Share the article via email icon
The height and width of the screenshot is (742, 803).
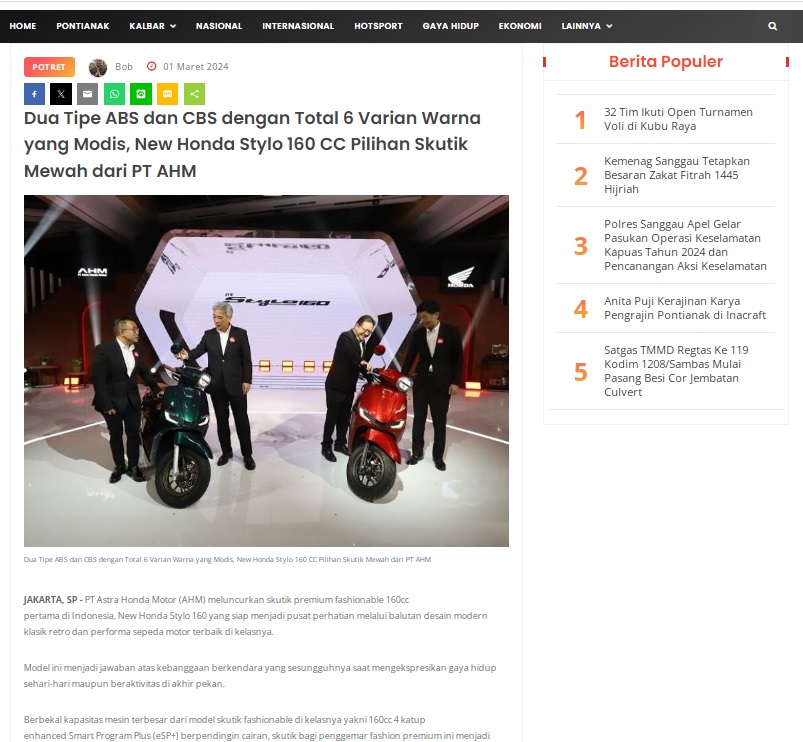coord(88,94)
